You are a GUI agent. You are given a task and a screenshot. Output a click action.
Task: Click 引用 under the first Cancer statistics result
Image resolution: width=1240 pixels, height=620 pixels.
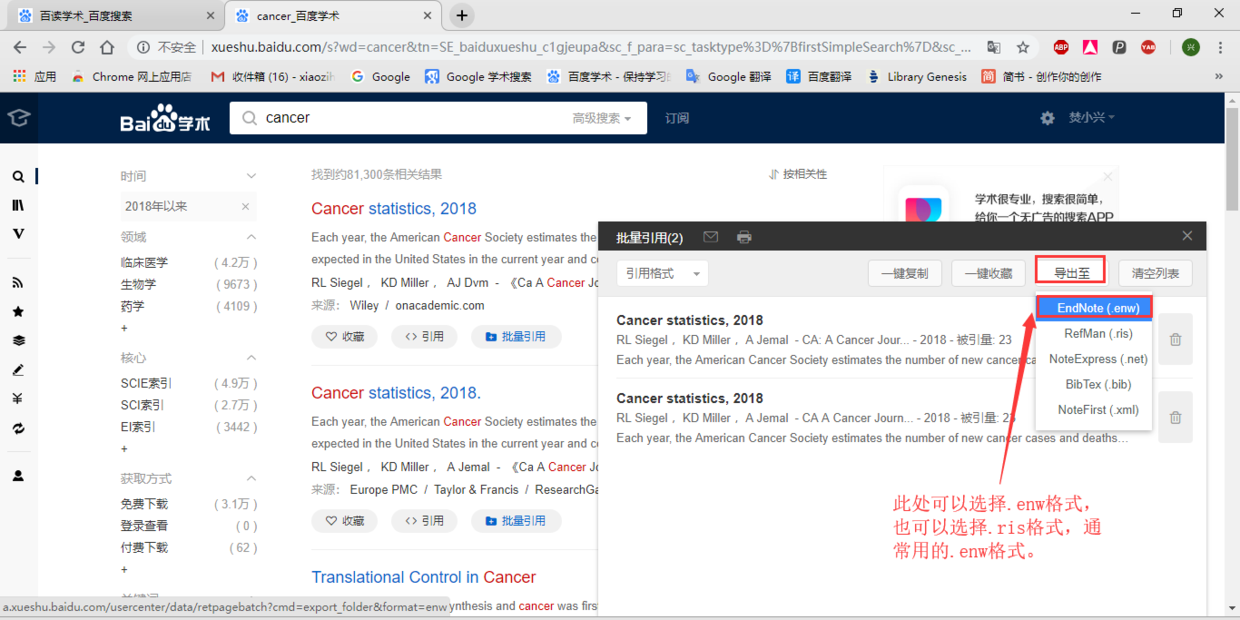point(424,337)
